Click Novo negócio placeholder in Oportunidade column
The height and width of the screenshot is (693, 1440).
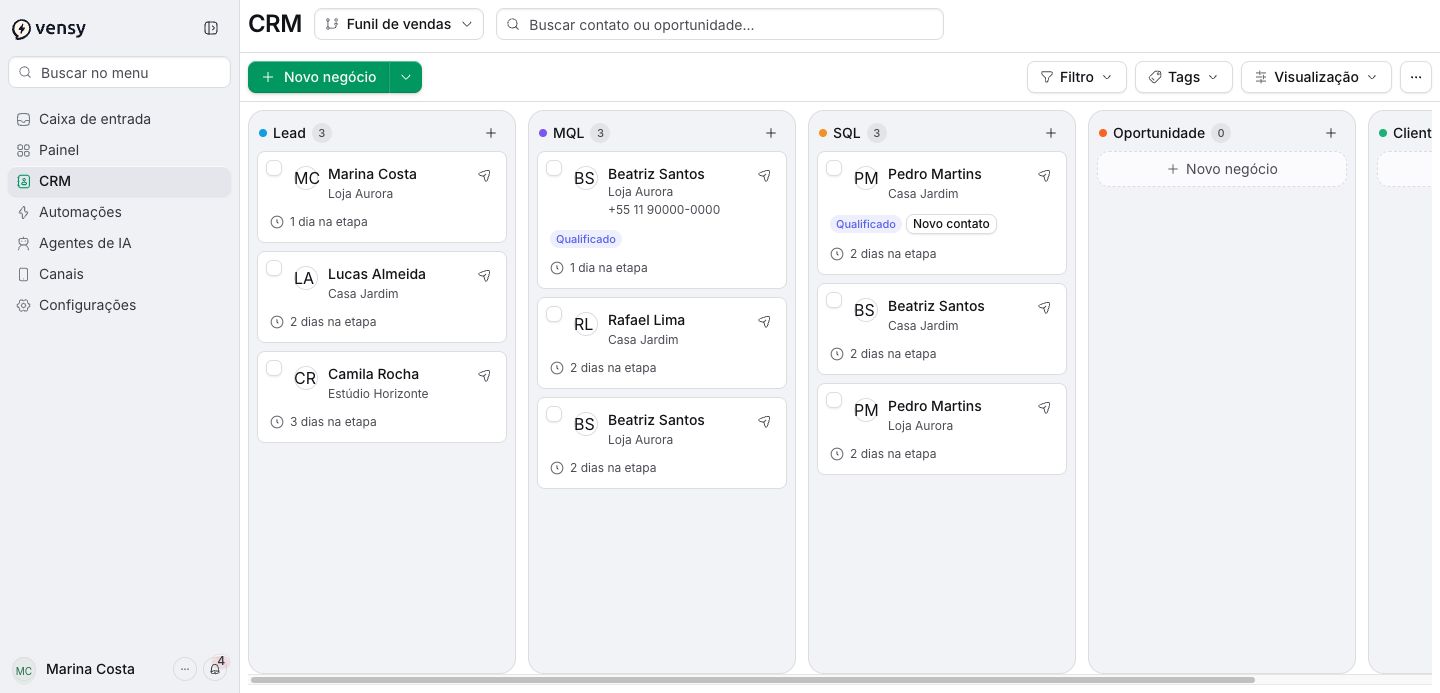pos(1222,169)
